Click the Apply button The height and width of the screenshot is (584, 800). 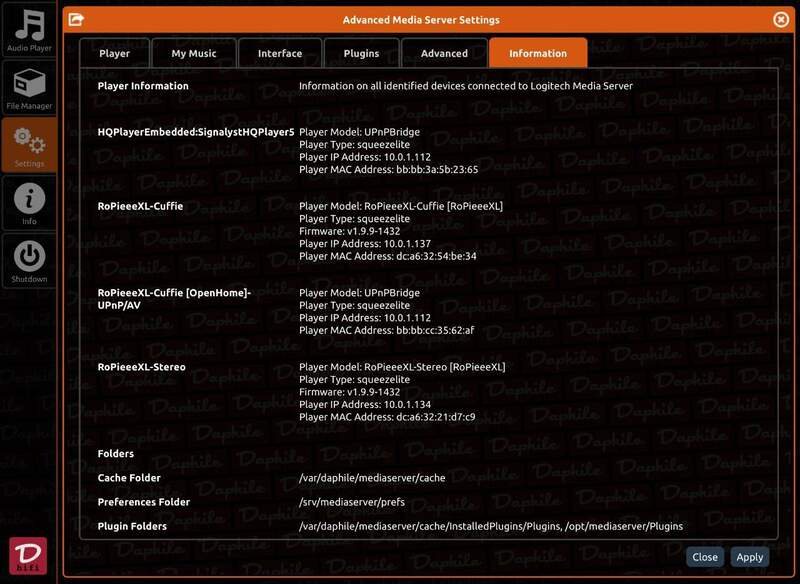[x=749, y=557]
